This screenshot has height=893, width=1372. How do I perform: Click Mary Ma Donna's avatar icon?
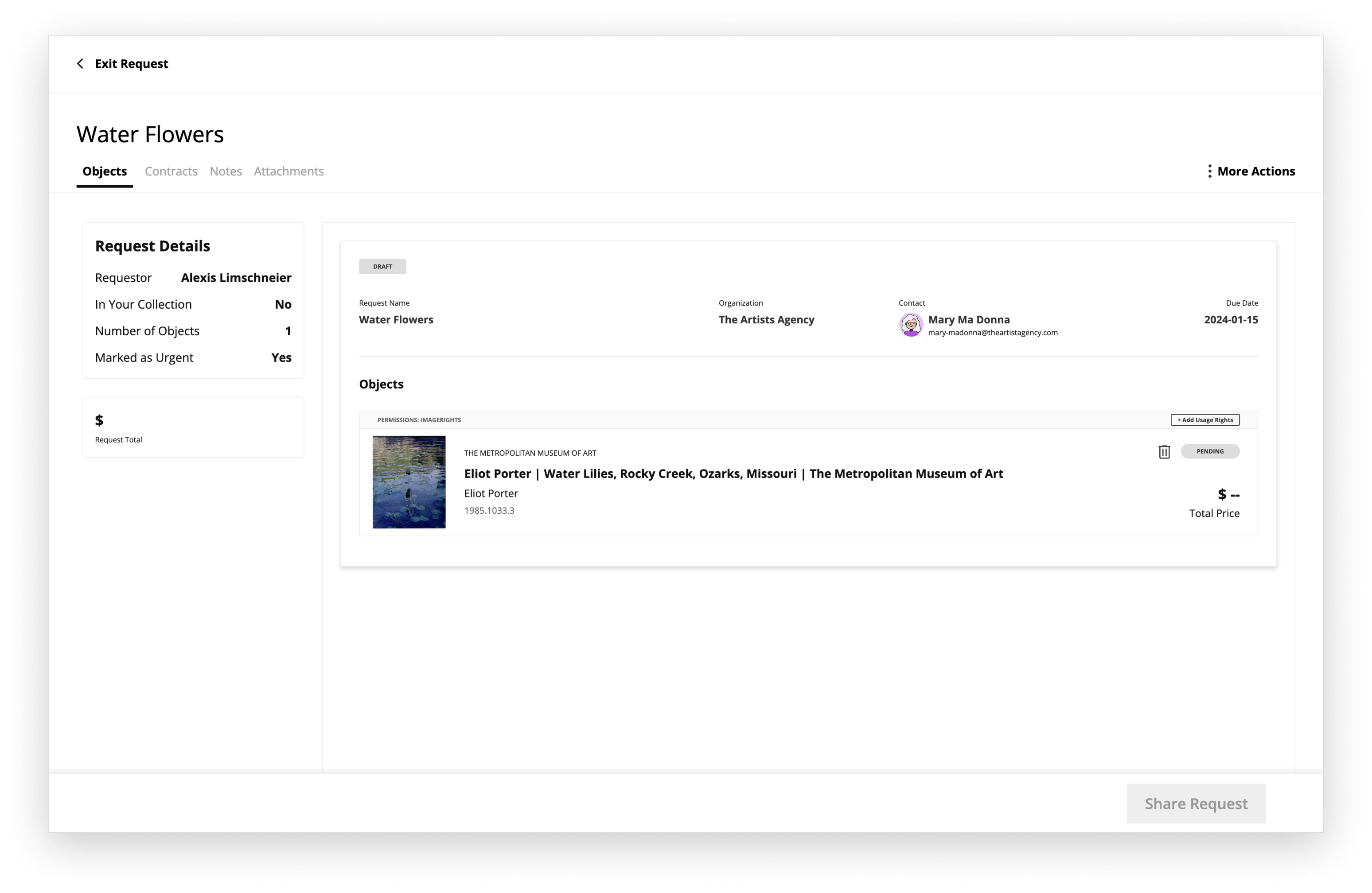coord(911,325)
